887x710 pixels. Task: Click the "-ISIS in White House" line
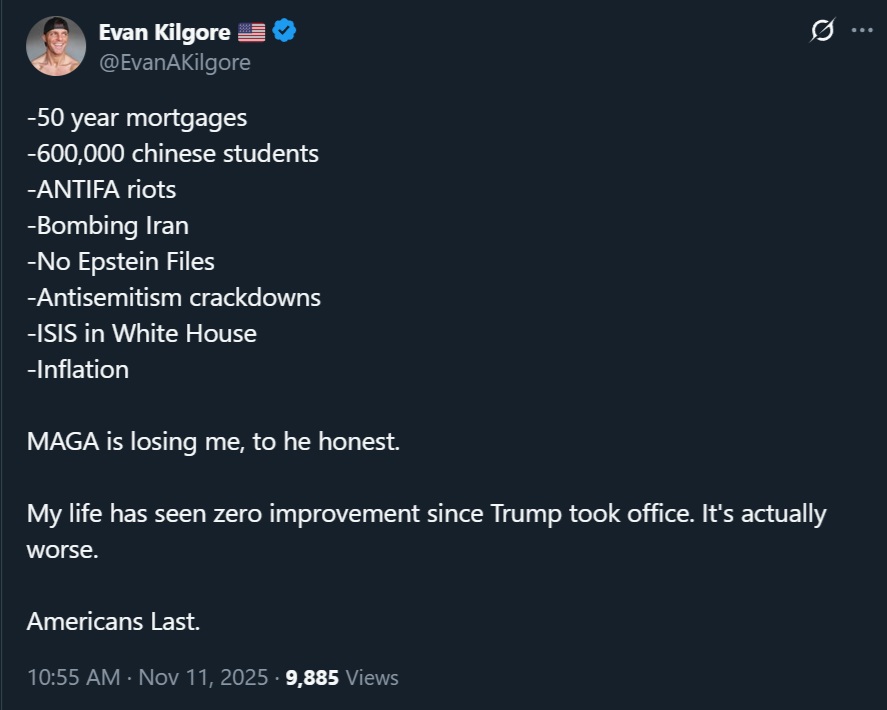tap(142, 333)
